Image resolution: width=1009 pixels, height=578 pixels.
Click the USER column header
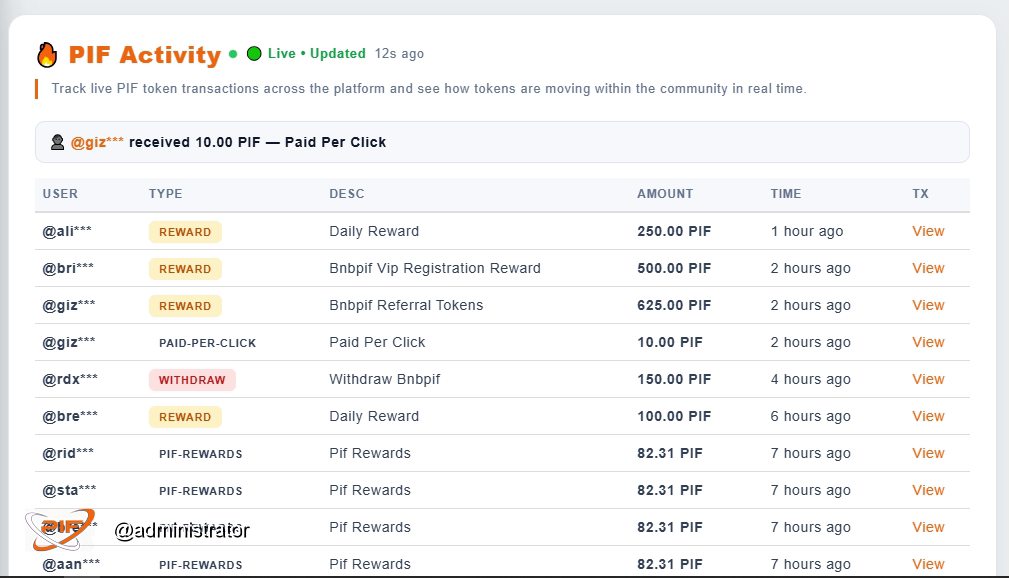click(60, 194)
